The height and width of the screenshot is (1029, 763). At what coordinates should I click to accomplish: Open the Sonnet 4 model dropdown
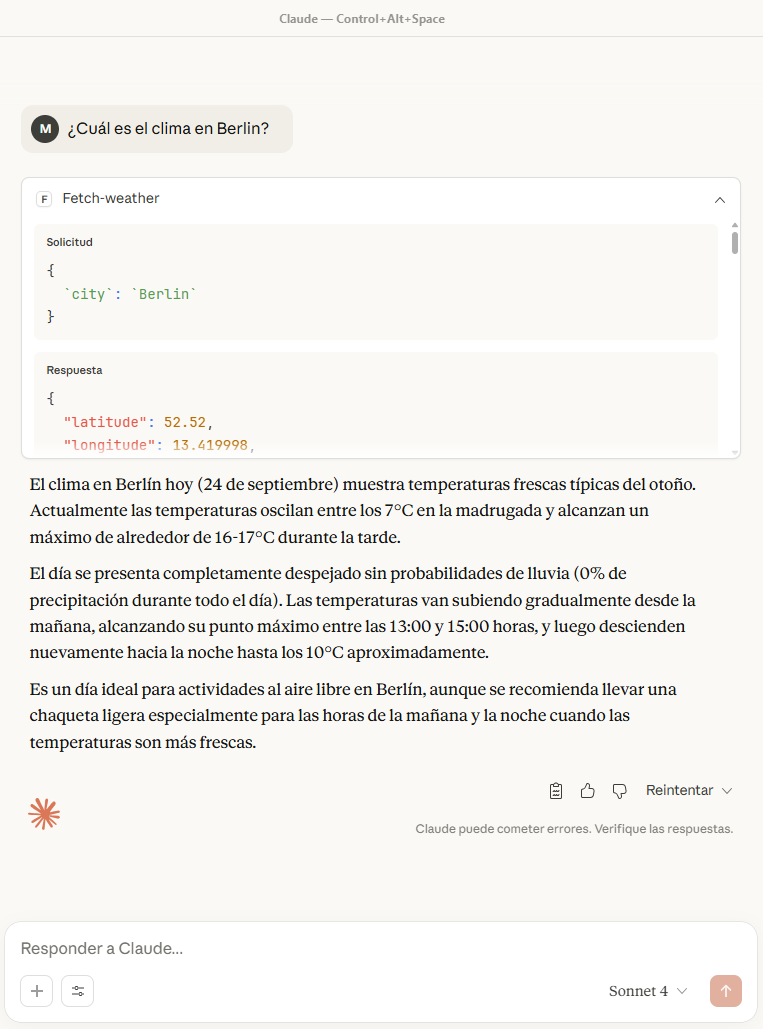(x=648, y=991)
